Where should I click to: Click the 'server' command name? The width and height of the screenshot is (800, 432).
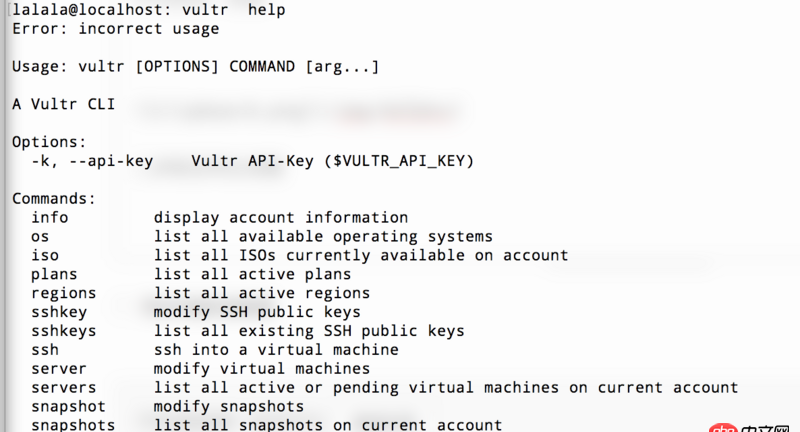(59, 369)
